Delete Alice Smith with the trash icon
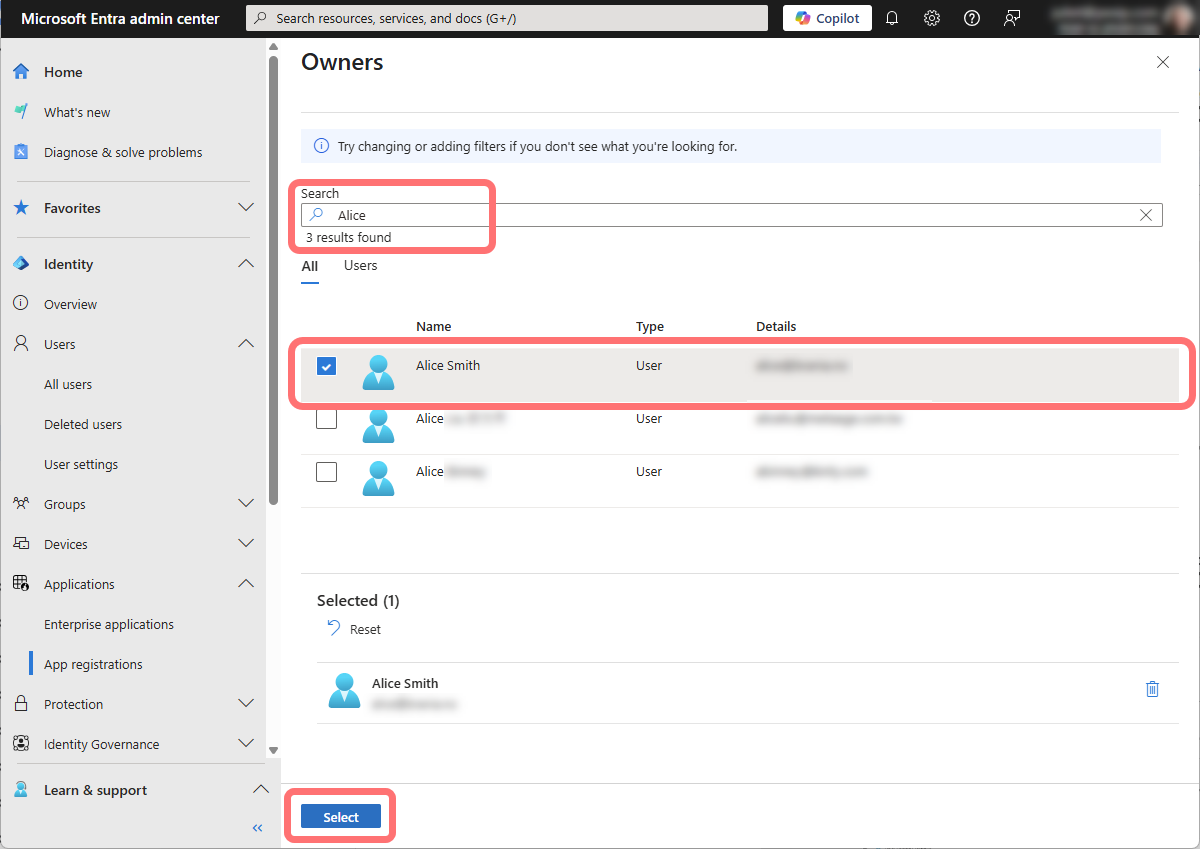Image resolution: width=1200 pixels, height=849 pixels. (x=1152, y=689)
